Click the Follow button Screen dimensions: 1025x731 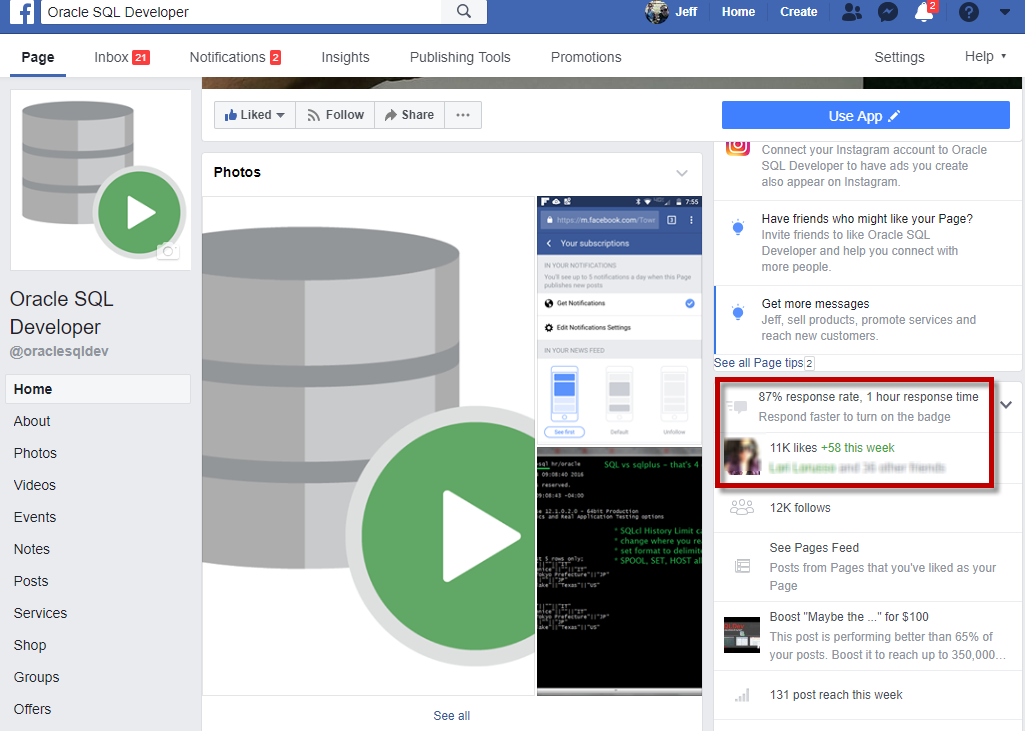click(x=335, y=115)
